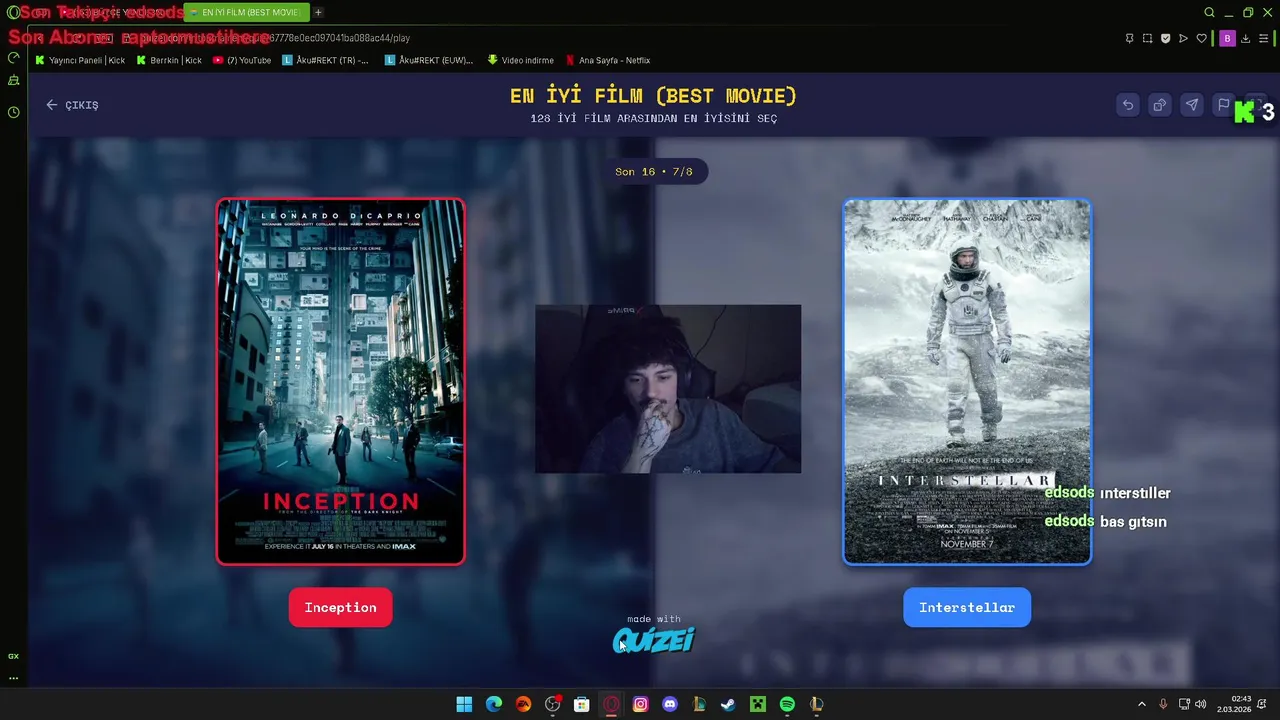The height and width of the screenshot is (720, 1280).
Task: Click the heart add bookmark icon
Action: pyautogui.click(x=1201, y=38)
